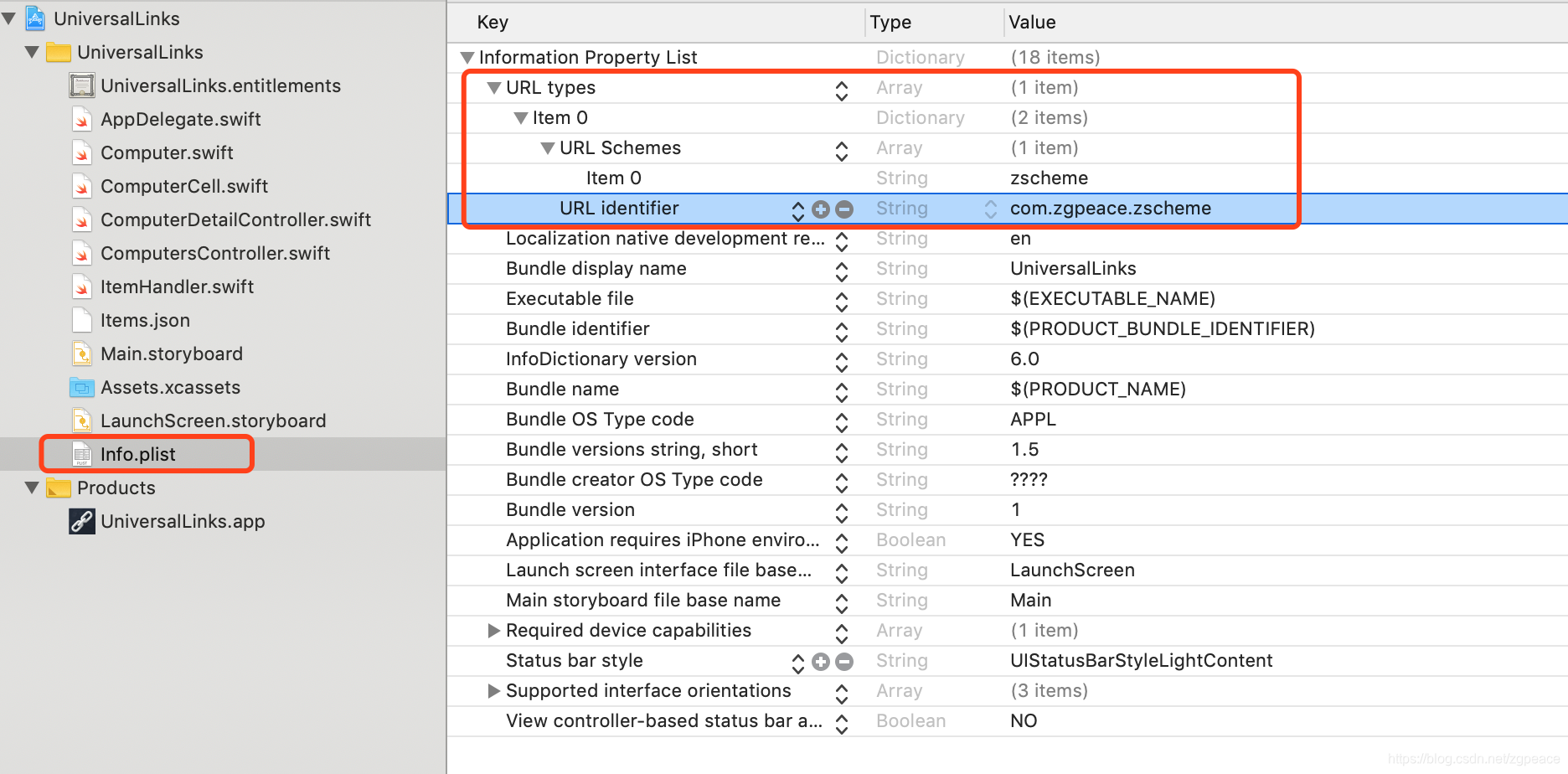Click the Main.storyboard file icon
1568x774 pixels.
coord(82,353)
